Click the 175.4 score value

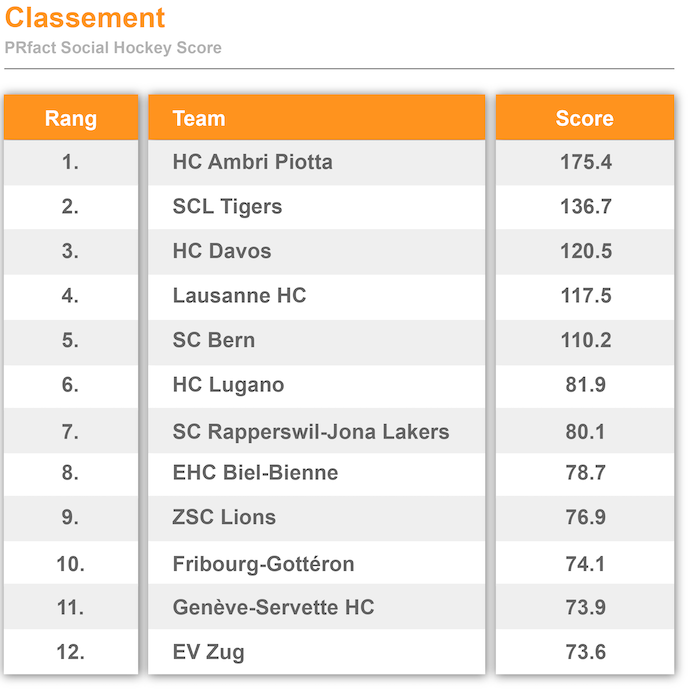[x=585, y=162]
